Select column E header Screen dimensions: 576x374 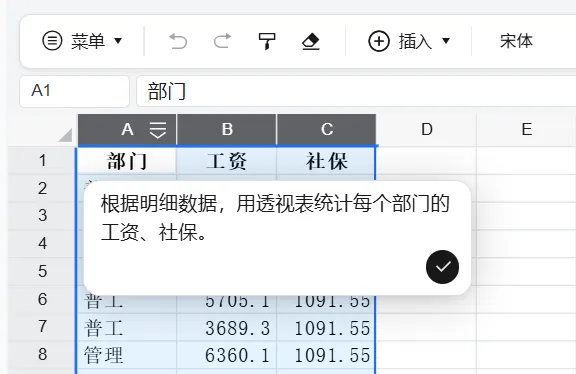(527, 130)
